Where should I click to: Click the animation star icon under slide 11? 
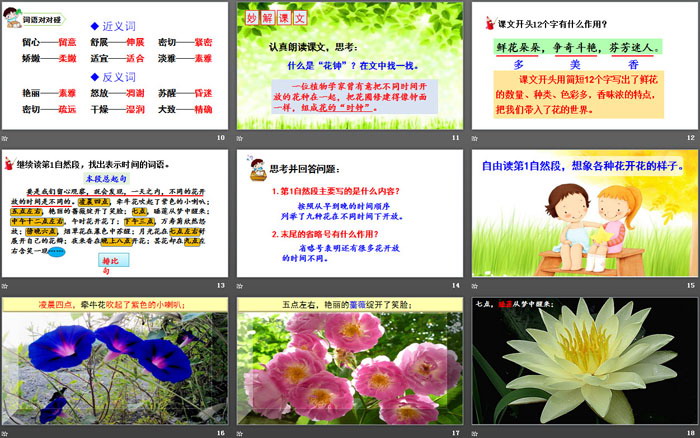click(240, 138)
